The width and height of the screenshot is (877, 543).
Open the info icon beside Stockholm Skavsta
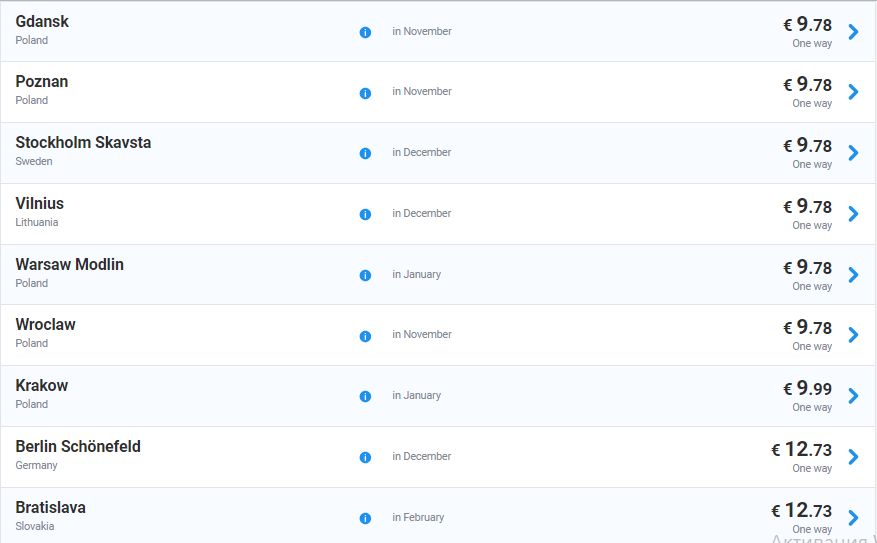click(x=365, y=153)
